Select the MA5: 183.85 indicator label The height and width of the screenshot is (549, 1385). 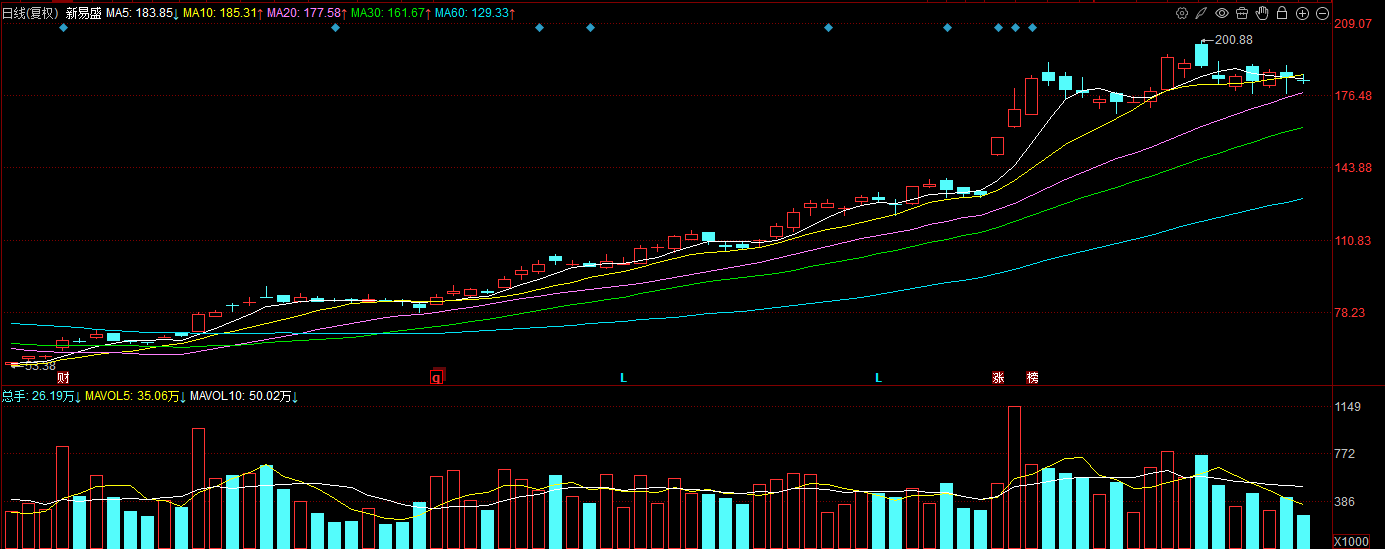[x=143, y=13]
